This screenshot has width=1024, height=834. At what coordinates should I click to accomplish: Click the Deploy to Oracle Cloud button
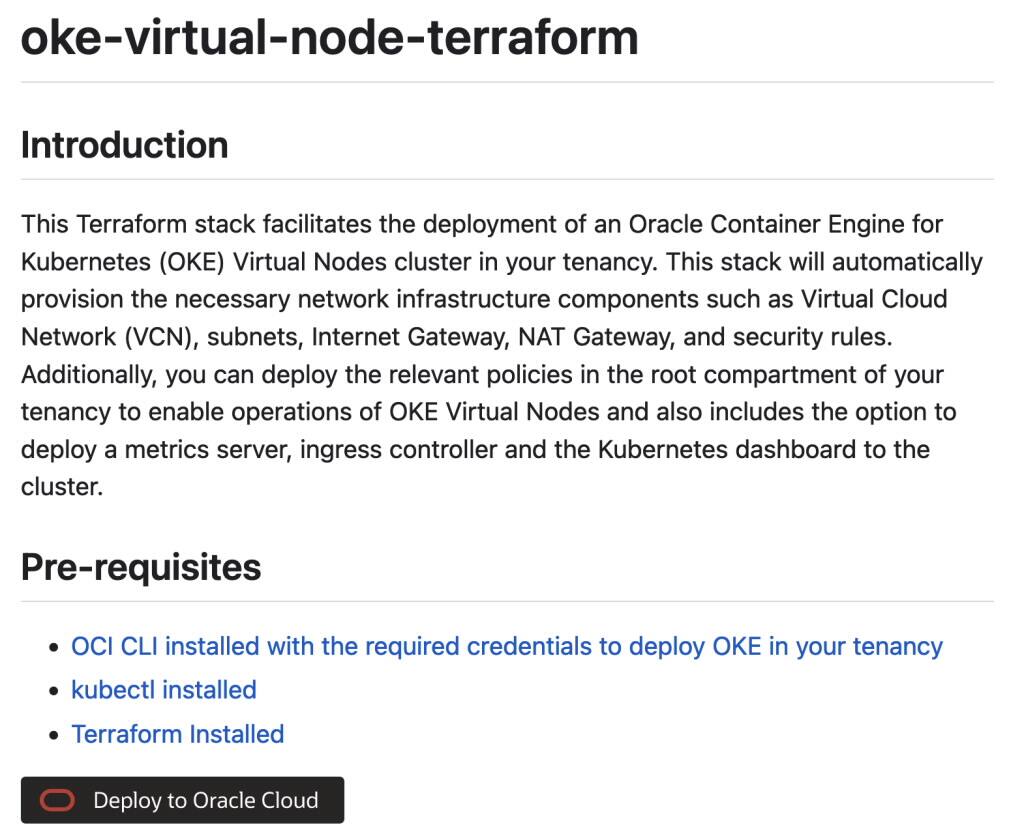point(182,800)
